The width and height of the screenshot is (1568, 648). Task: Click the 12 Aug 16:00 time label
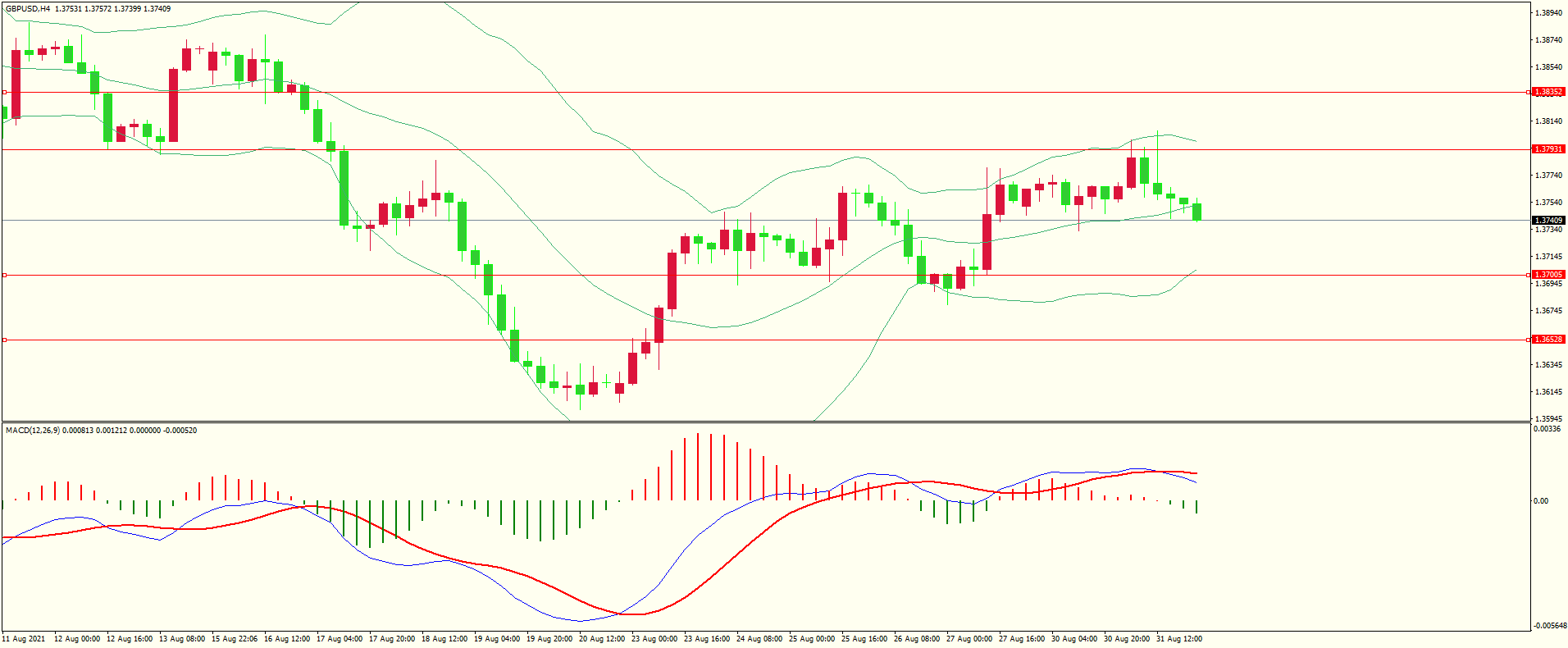[x=130, y=639]
